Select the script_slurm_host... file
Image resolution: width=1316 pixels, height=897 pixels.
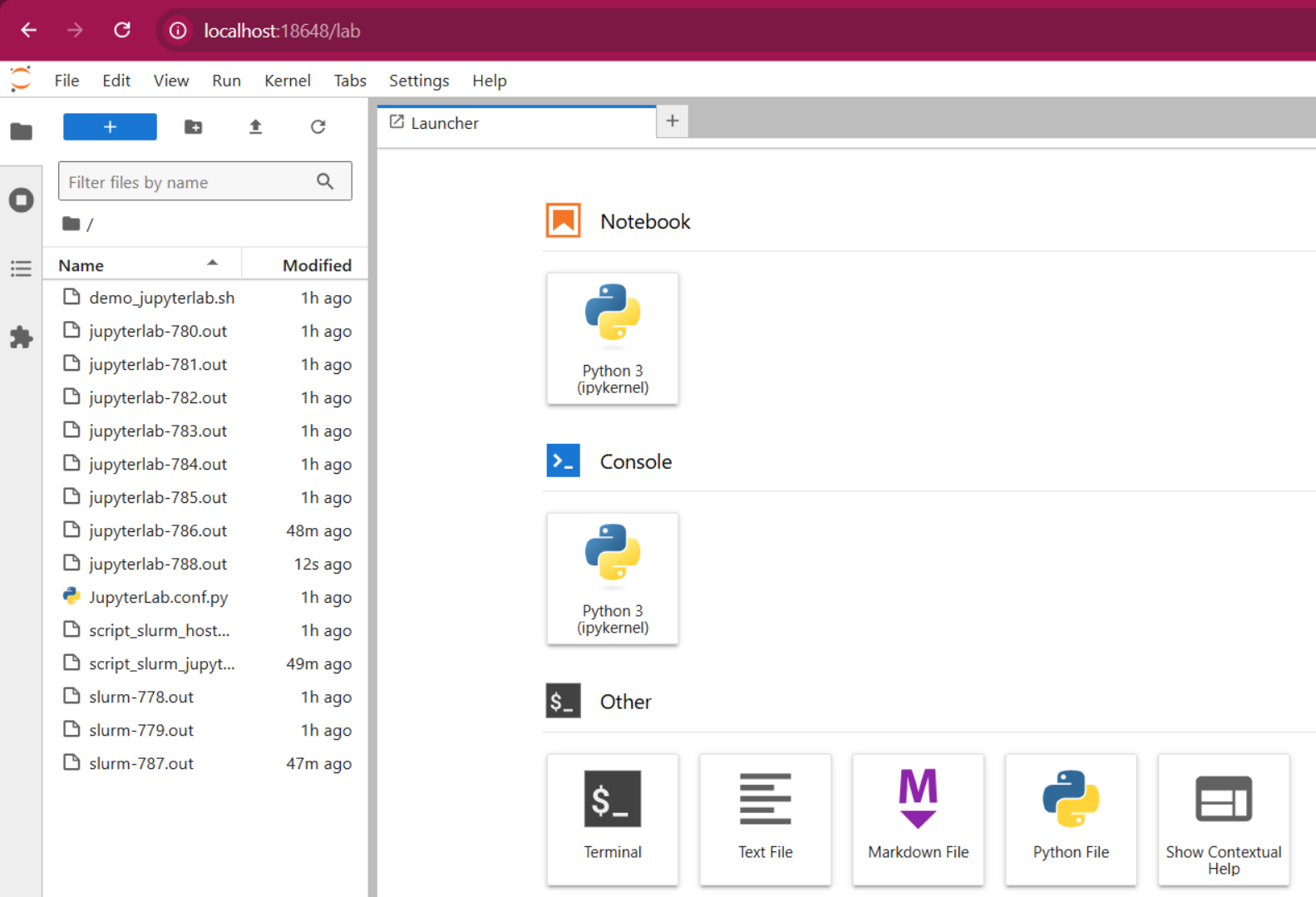pos(205,630)
